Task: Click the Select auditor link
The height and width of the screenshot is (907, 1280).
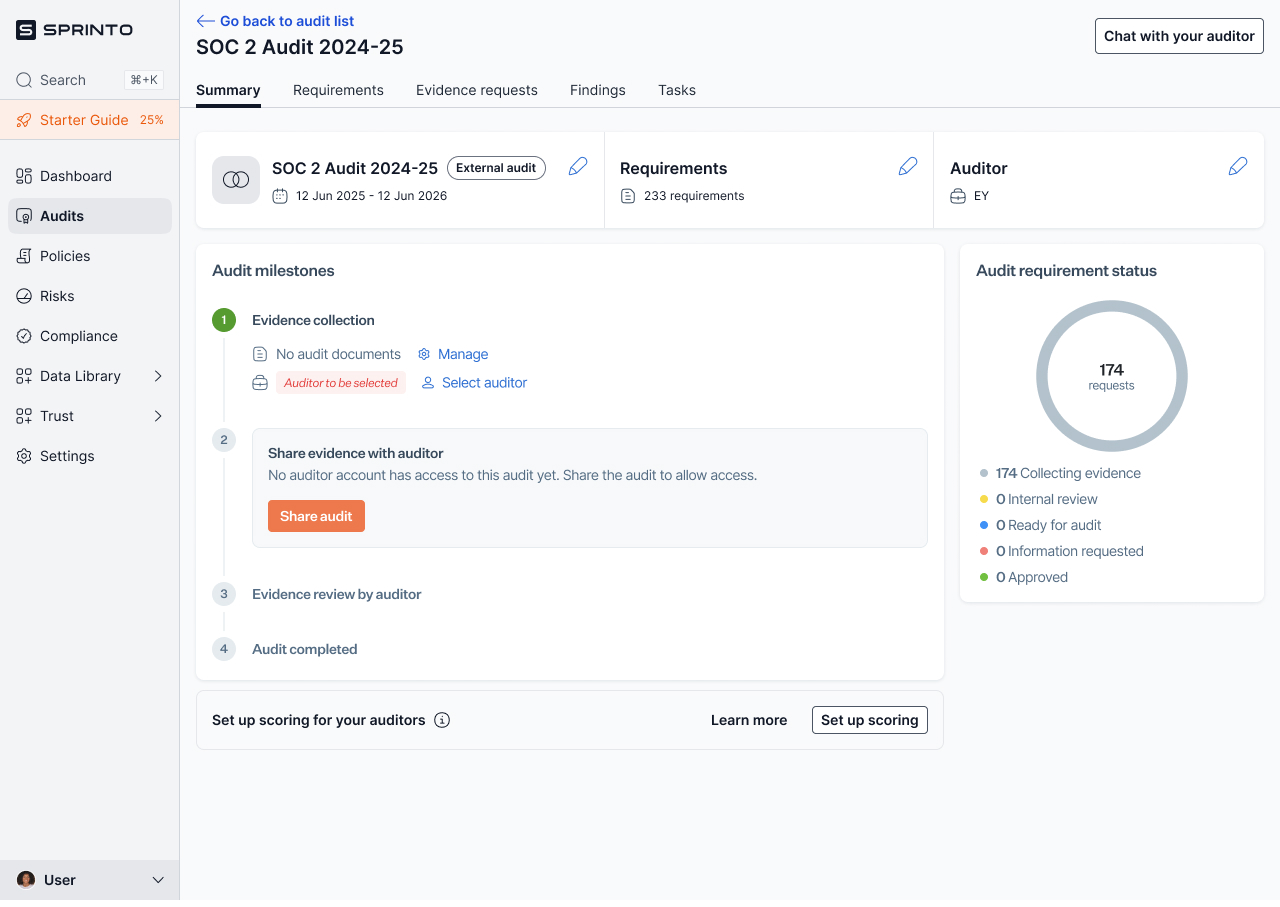Action: click(484, 383)
